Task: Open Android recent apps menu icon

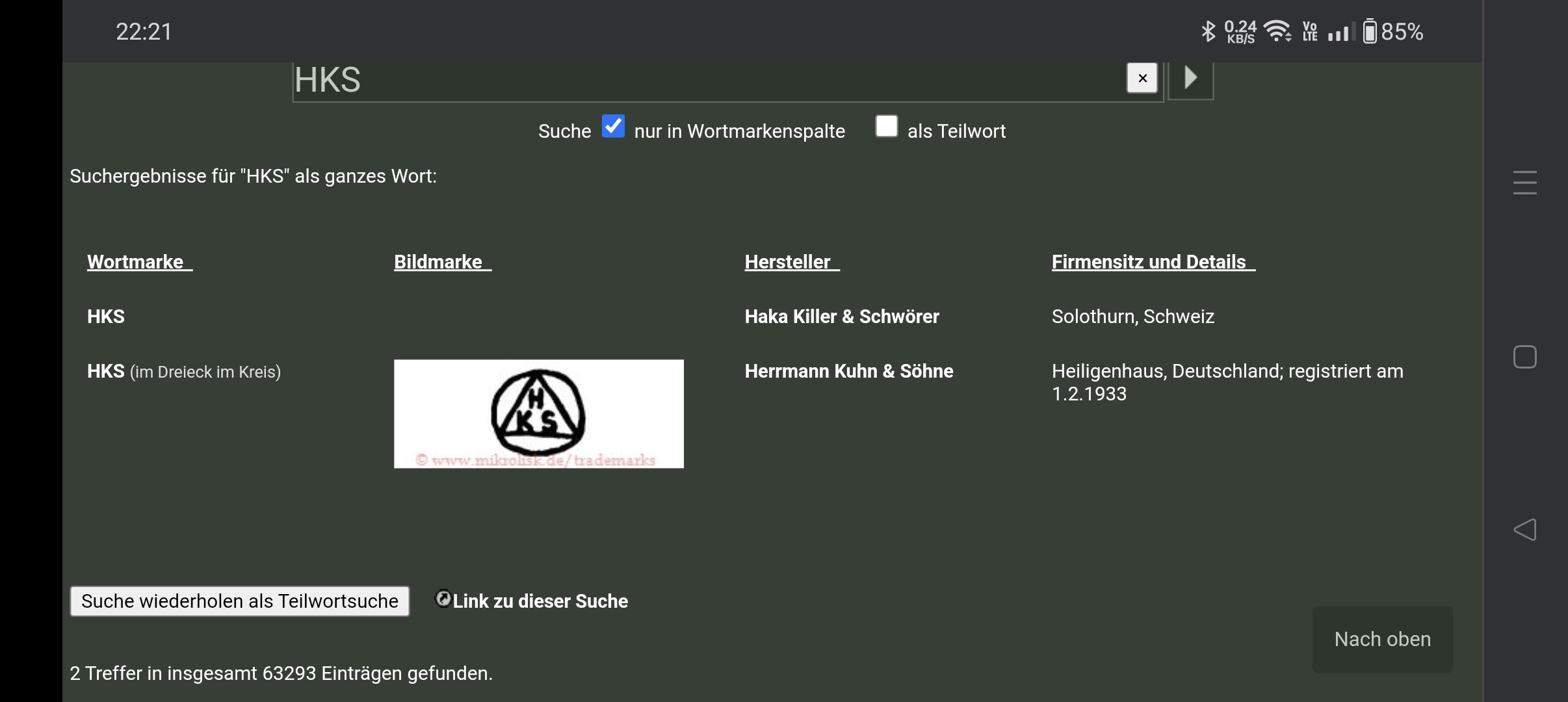Action: pos(1524,183)
